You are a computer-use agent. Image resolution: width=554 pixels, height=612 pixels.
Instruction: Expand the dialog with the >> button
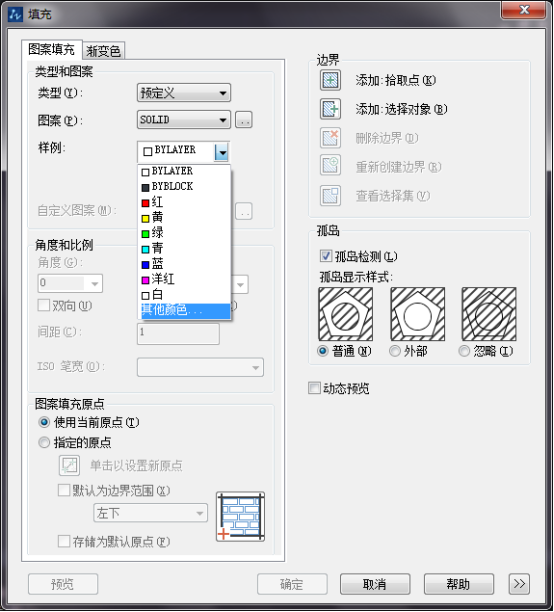(x=519, y=584)
